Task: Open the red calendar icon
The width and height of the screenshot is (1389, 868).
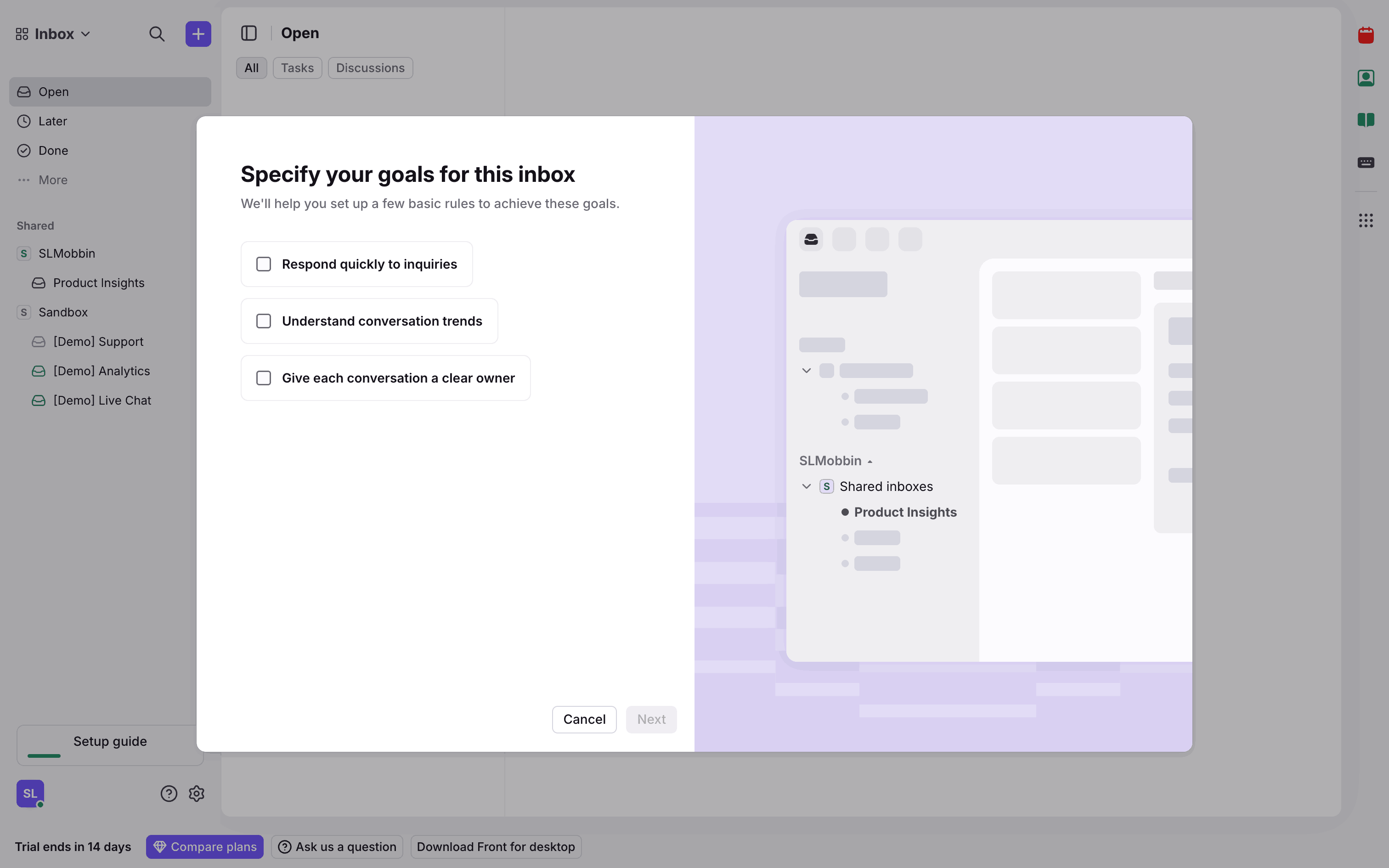Action: pos(1366,36)
